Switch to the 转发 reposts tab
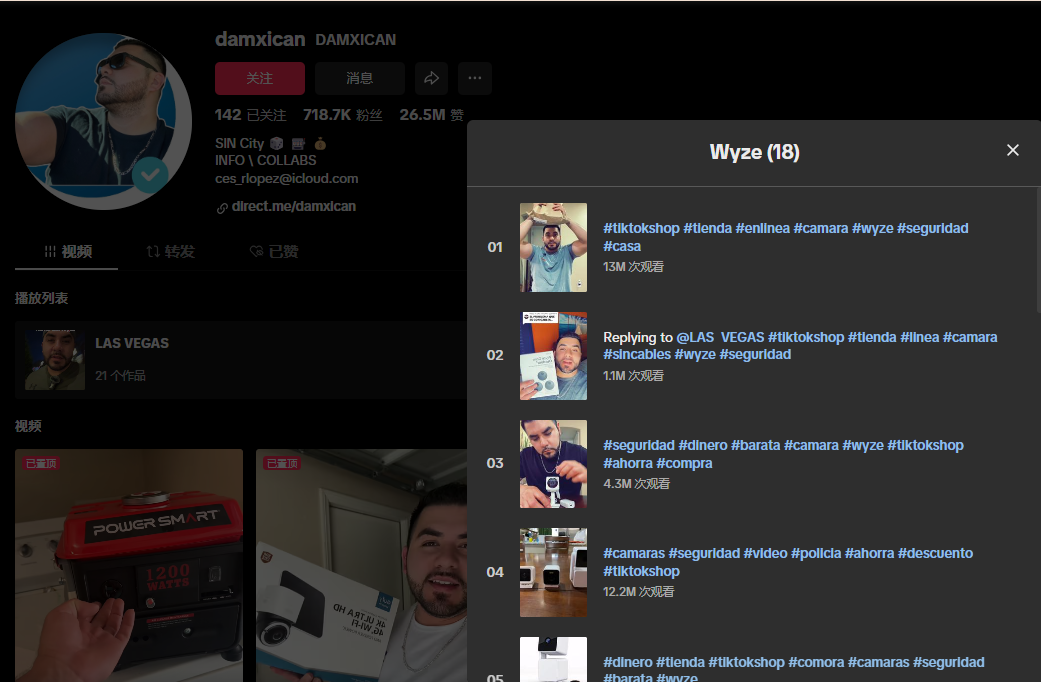This screenshot has height=682, width=1041. pyautogui.click(x=170, y=252)
